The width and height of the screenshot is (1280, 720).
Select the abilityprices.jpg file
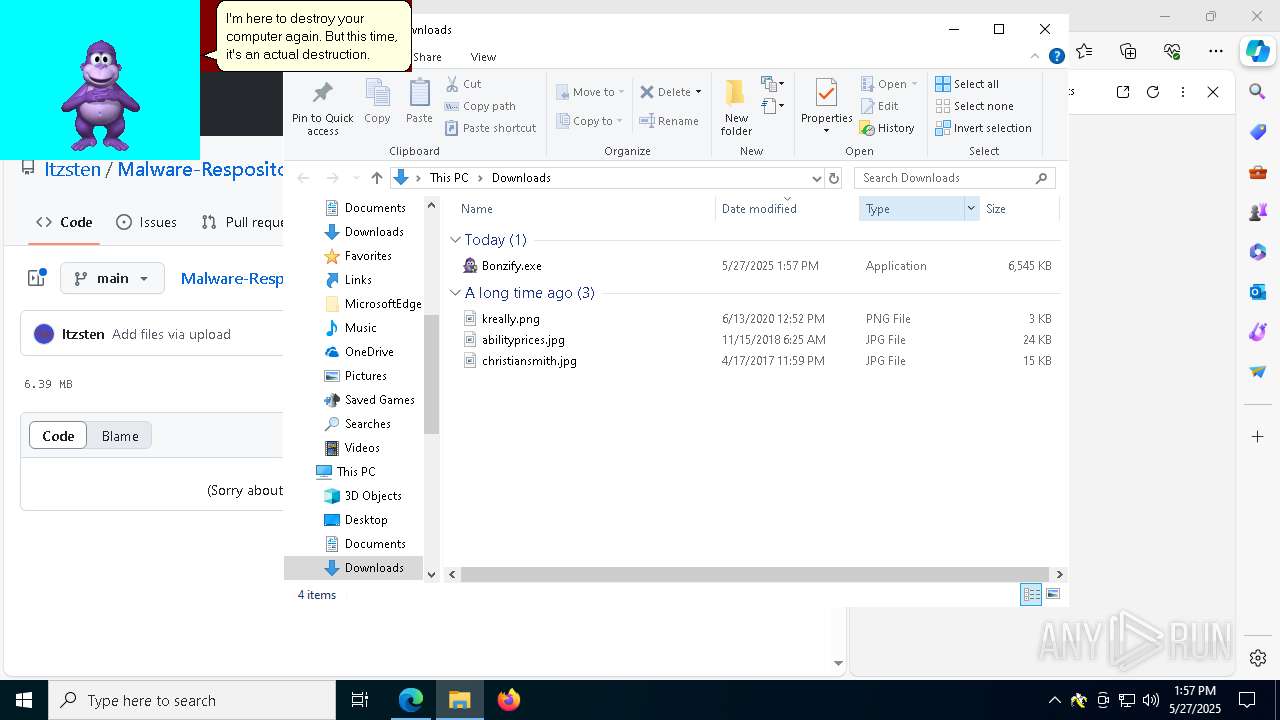(523, 340)
